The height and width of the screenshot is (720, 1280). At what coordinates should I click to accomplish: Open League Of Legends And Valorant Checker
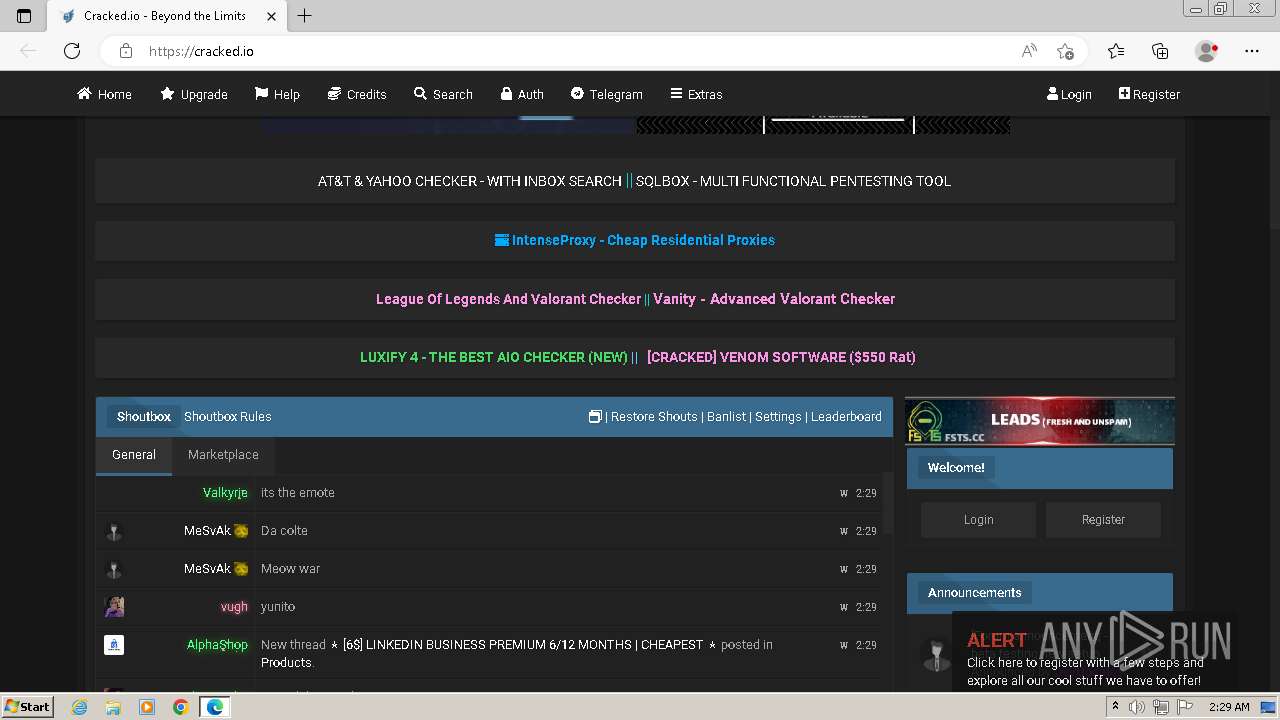[x=508, y=299]
